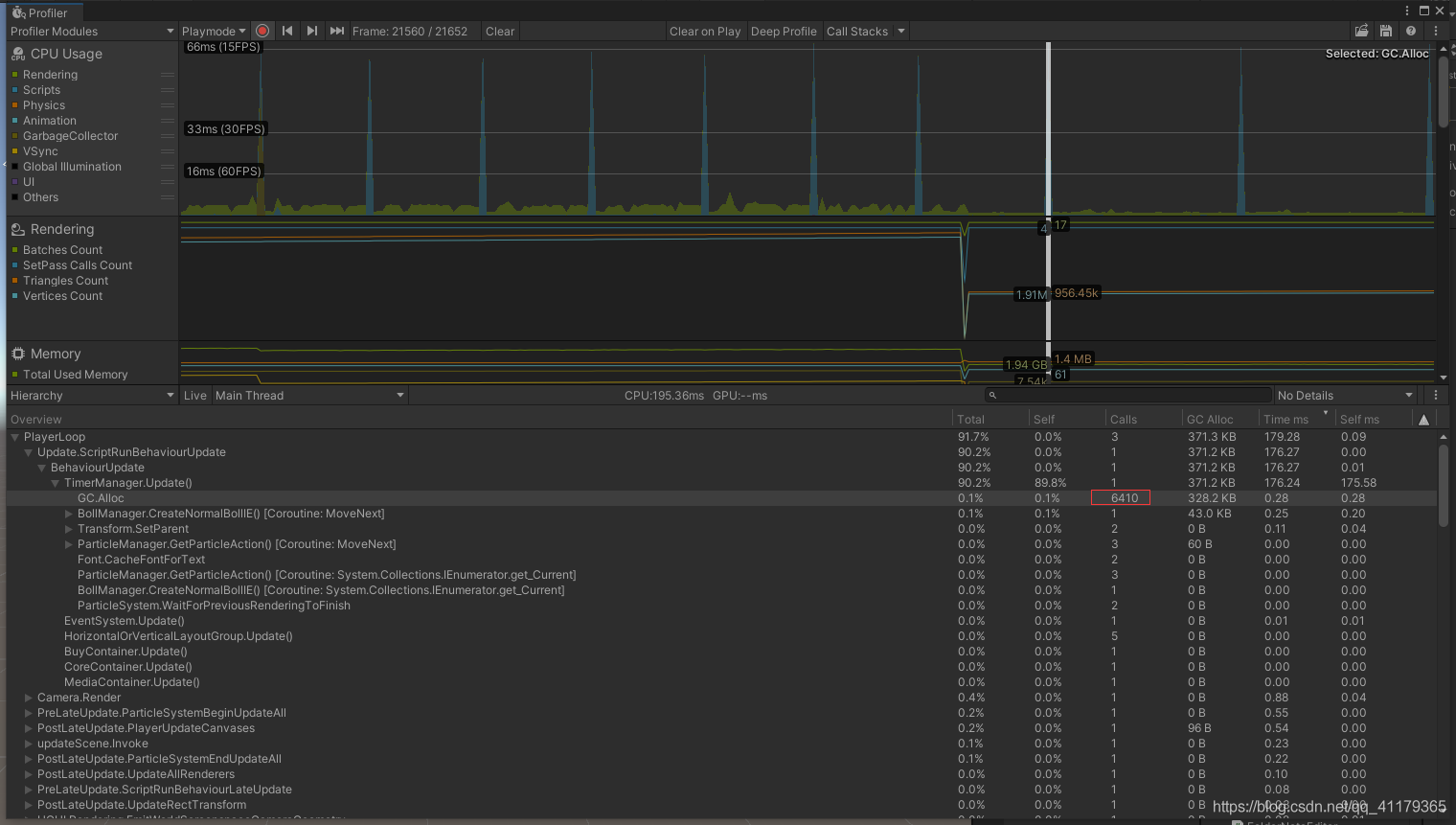Enable the Deep Profile button
Viewport: 1456px width, 825px height.
784,31
